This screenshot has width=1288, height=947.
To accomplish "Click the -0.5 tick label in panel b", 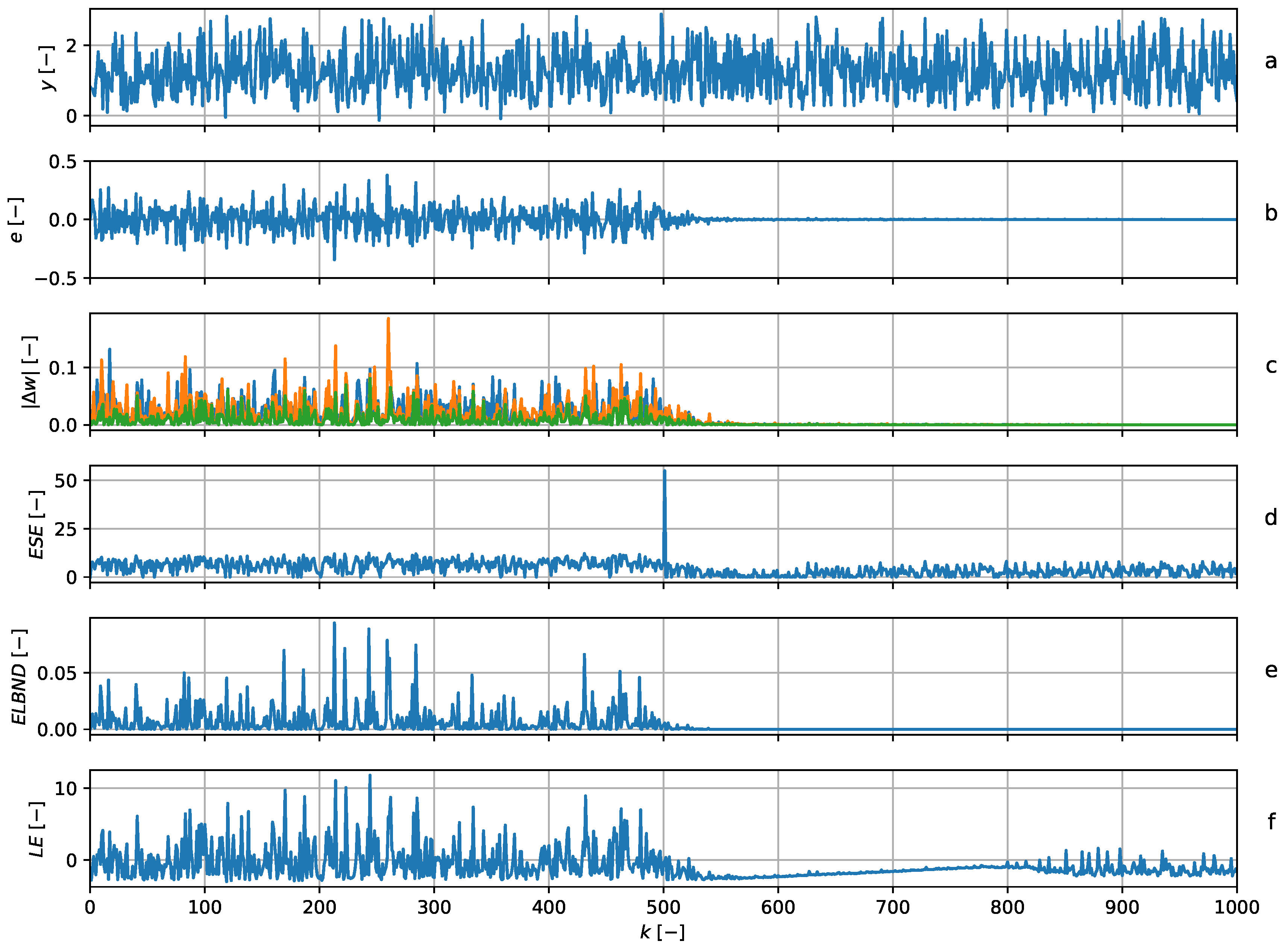I will point(56,279).
